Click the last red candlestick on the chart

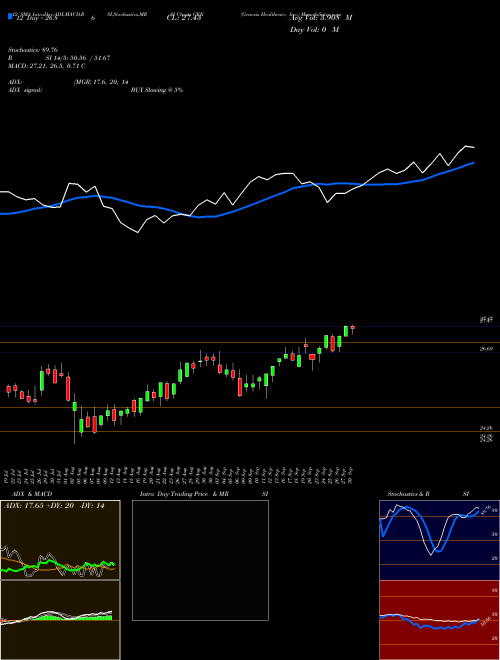click(x=353, y=329)
